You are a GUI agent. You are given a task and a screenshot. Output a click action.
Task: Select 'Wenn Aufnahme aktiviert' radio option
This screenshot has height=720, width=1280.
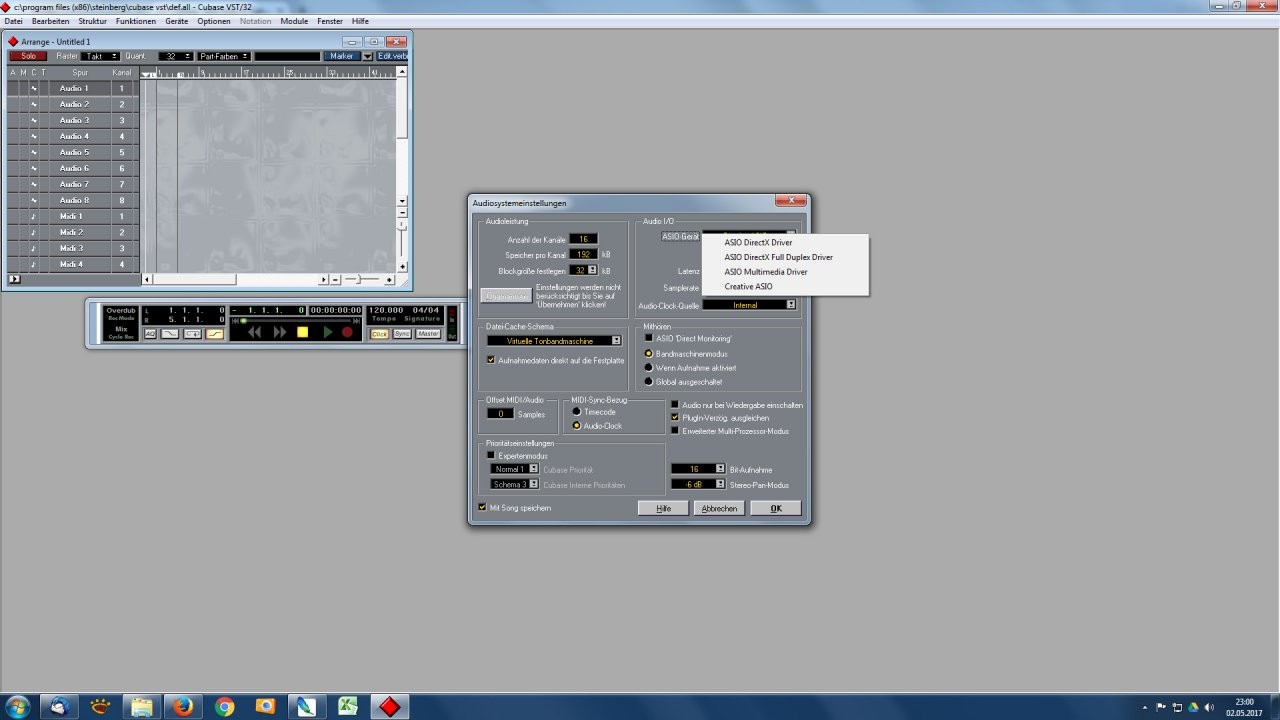648,367
